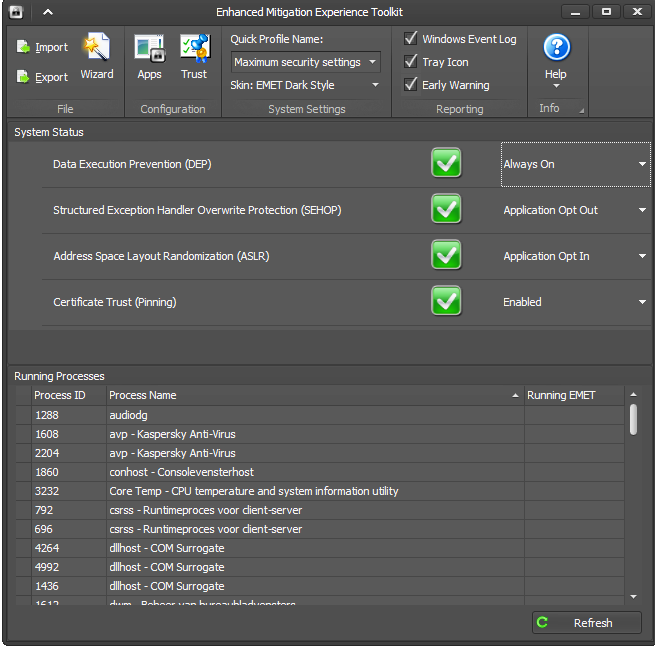
Task: Click Certificate Trust (Pinning) label
Action: (115, 302)
